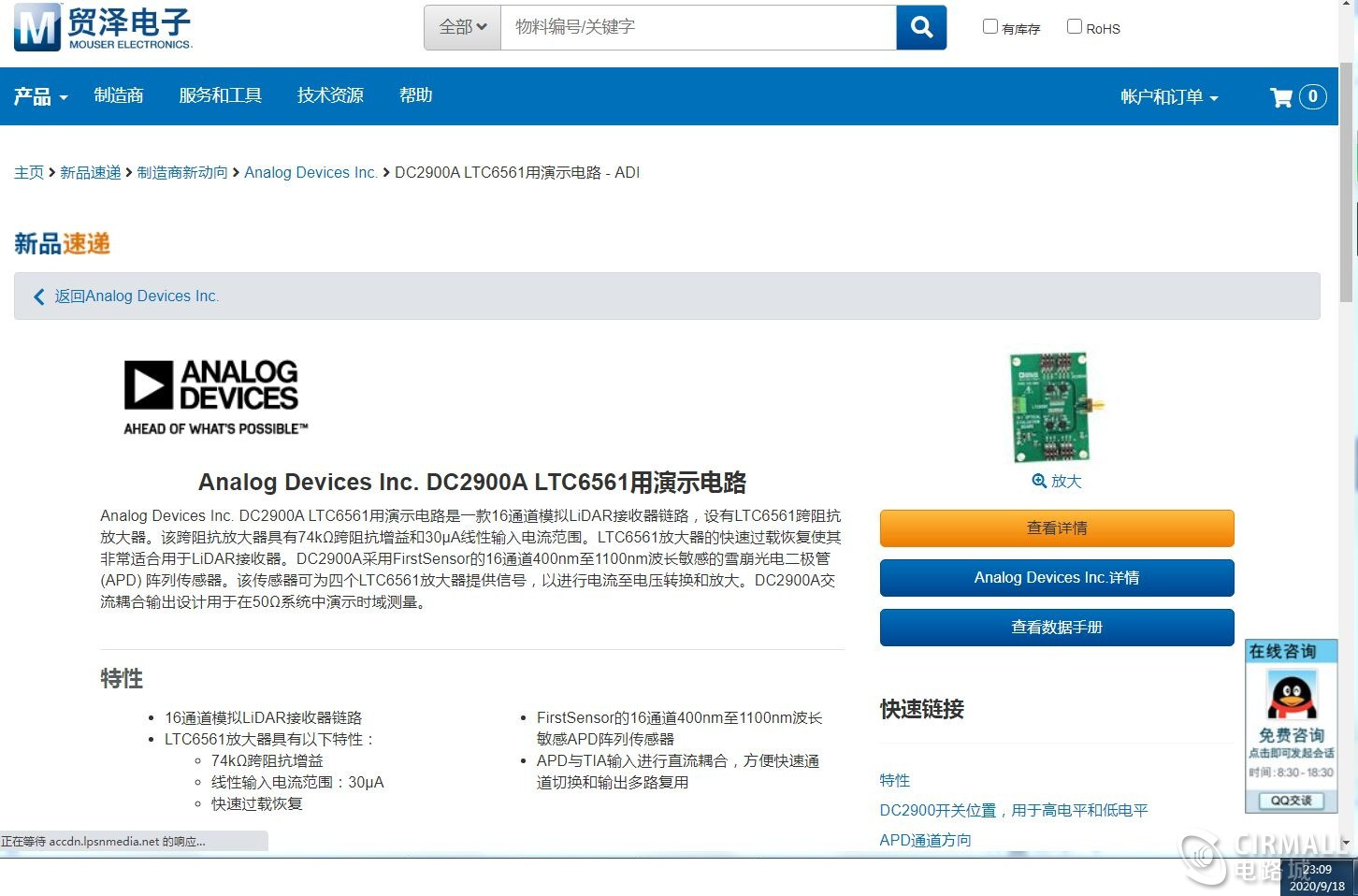Click the 线性输入电流范围：30μA bullet

[x=297, y=782]
